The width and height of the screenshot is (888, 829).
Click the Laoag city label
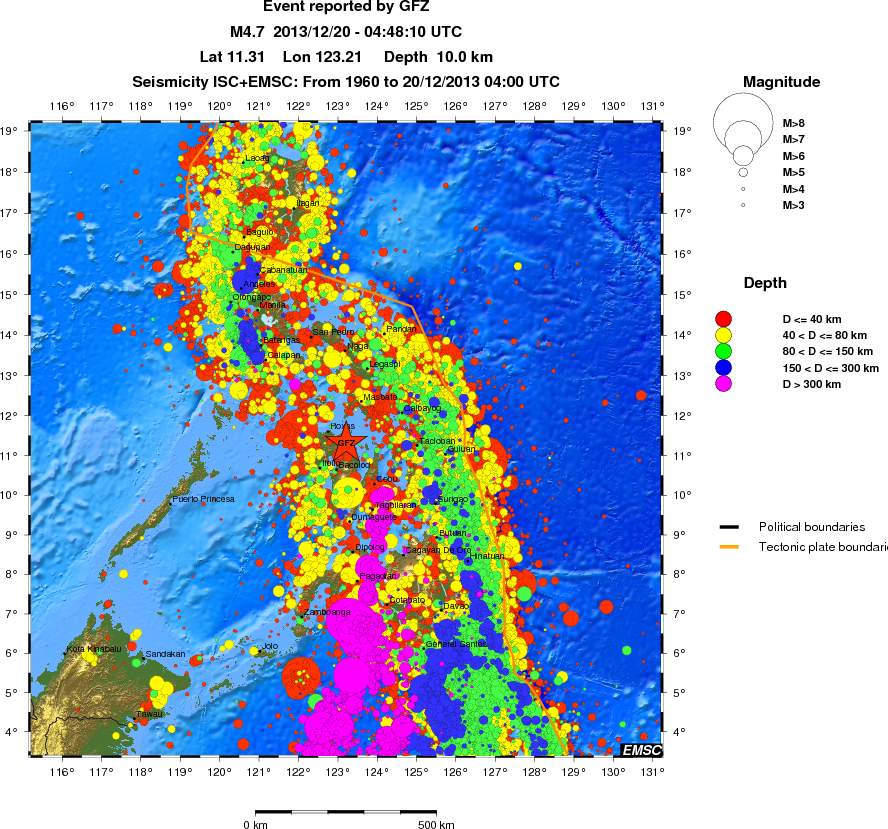(257, 158)
